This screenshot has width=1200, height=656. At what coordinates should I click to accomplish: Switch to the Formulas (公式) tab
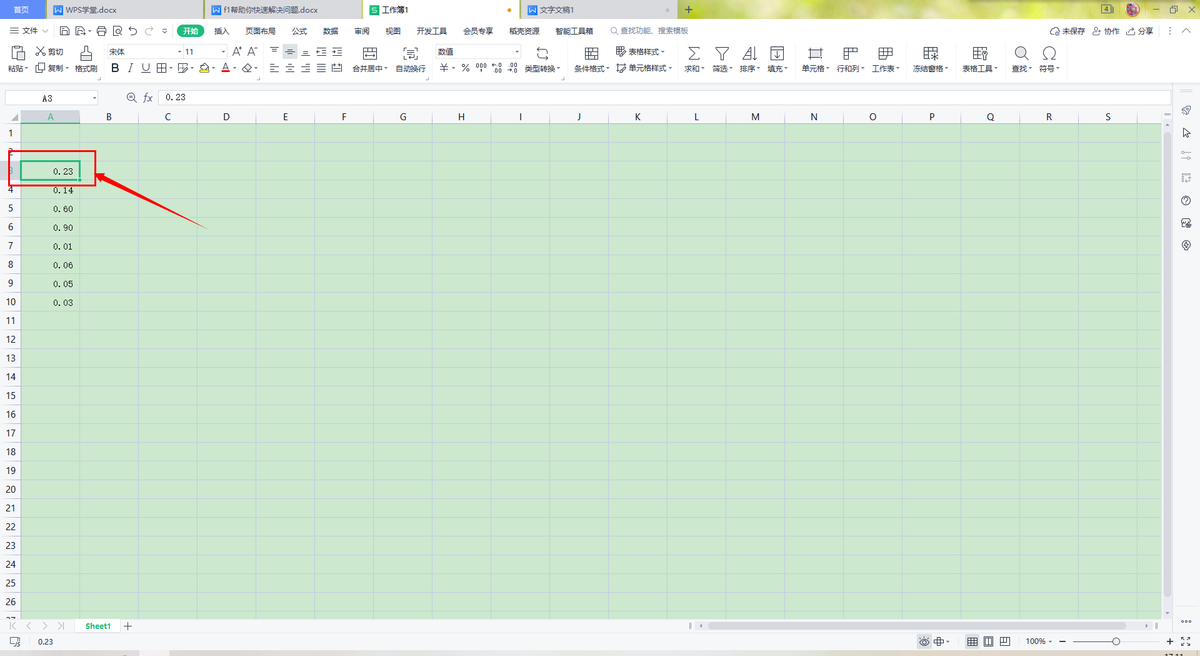coord(299,31)
